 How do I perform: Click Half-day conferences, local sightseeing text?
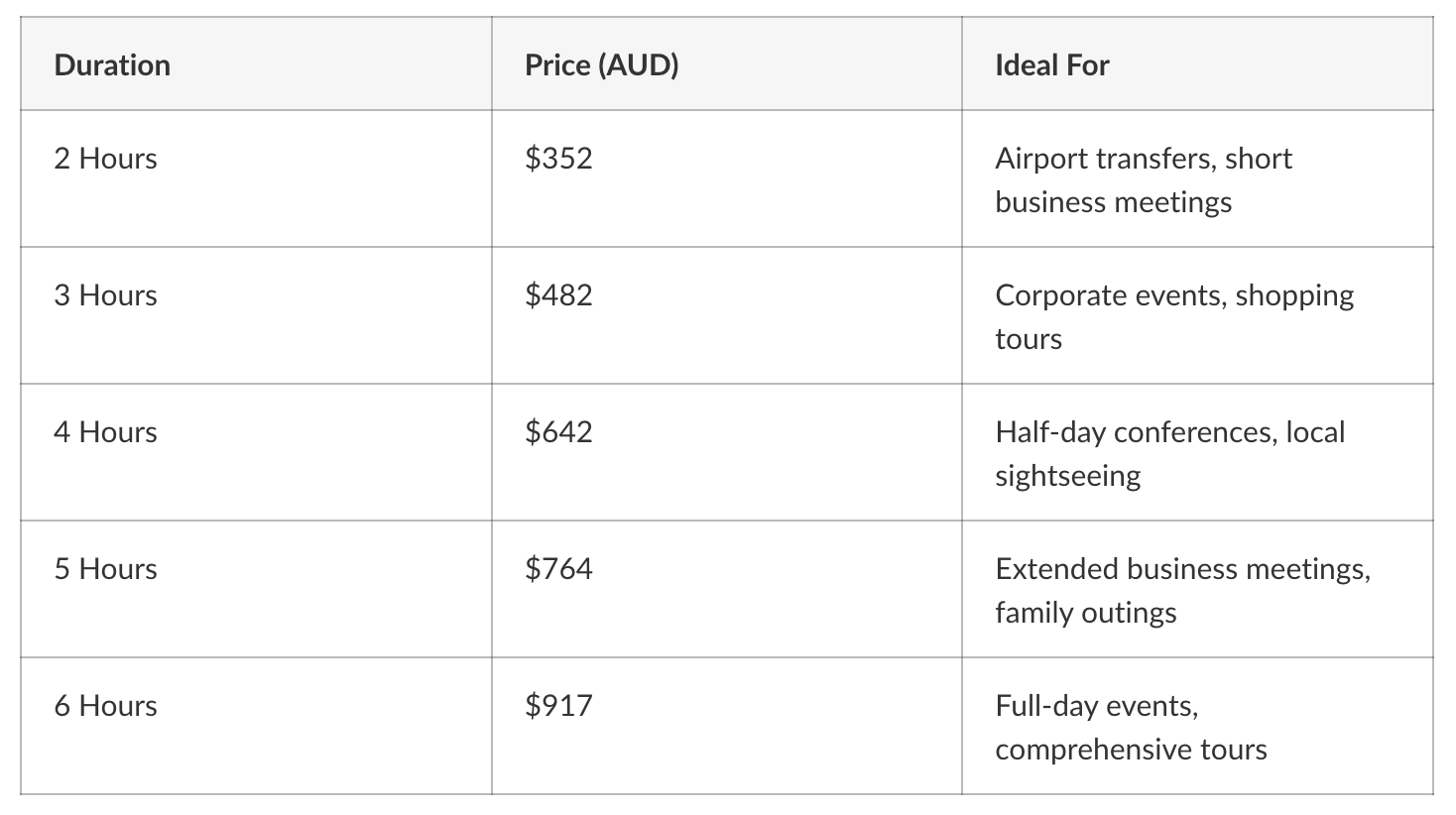click(1170, 454)
